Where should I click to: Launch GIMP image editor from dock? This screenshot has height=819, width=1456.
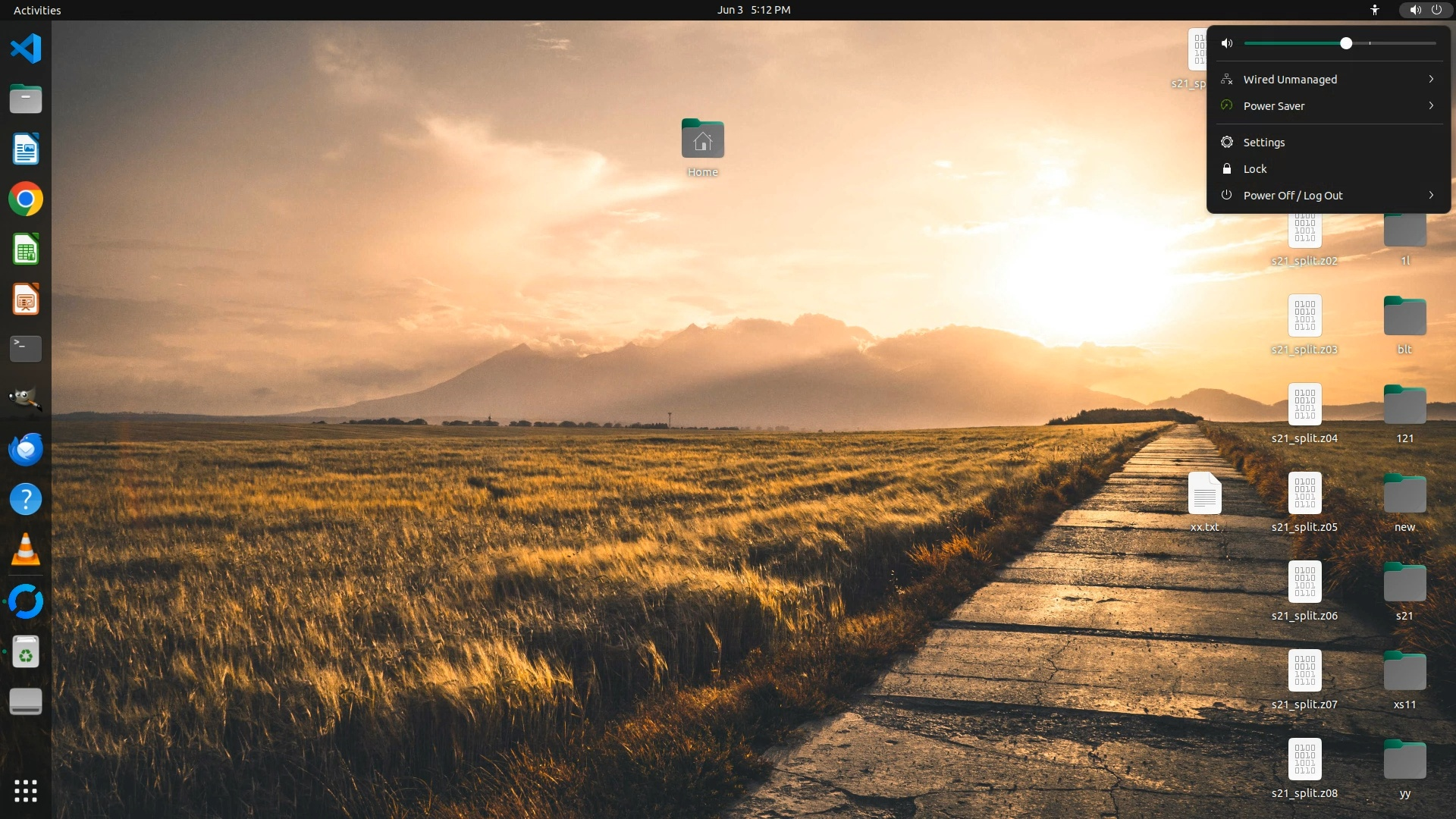tap(26, 399)
